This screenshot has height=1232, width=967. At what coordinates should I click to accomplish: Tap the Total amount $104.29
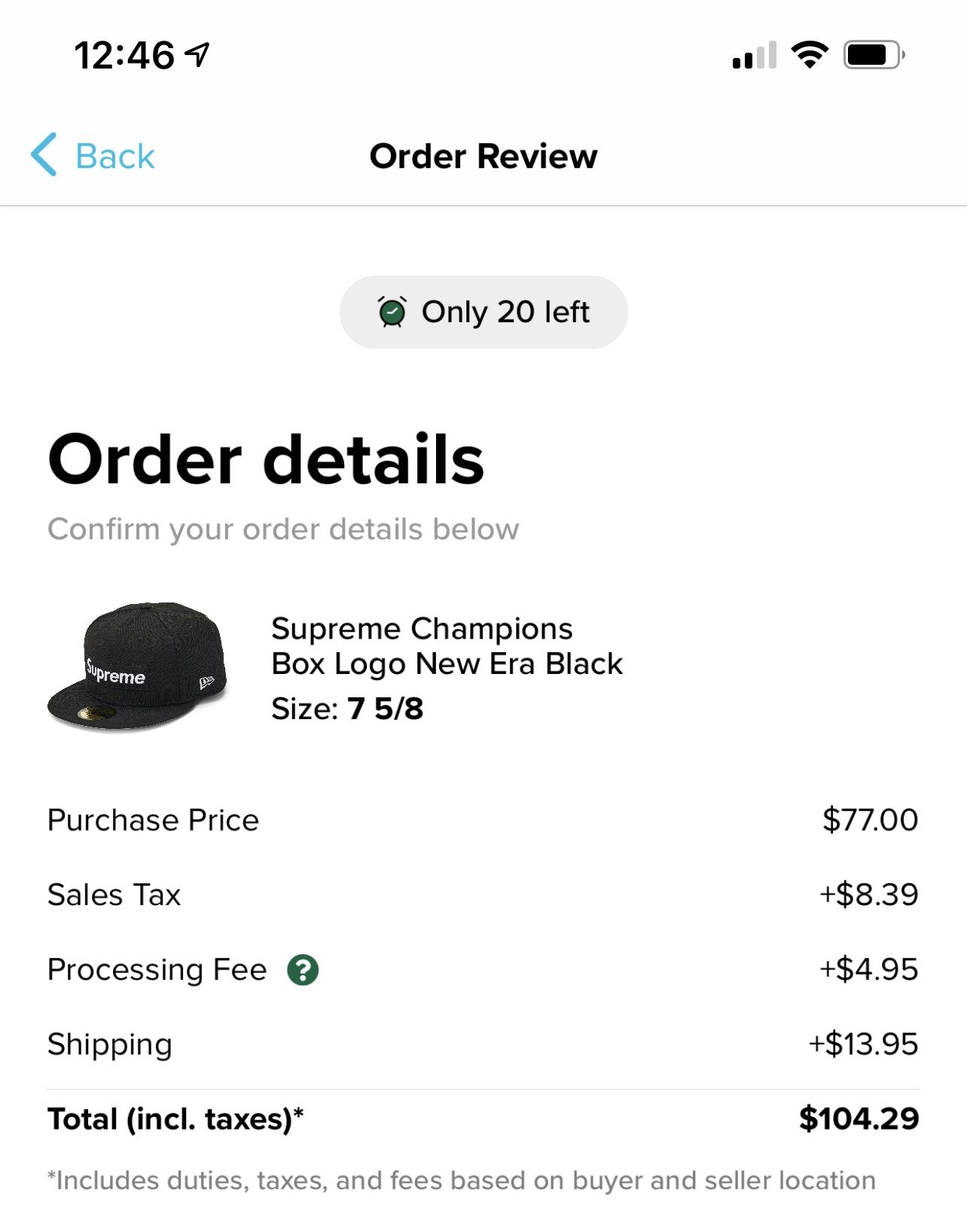coord(859,1119)
